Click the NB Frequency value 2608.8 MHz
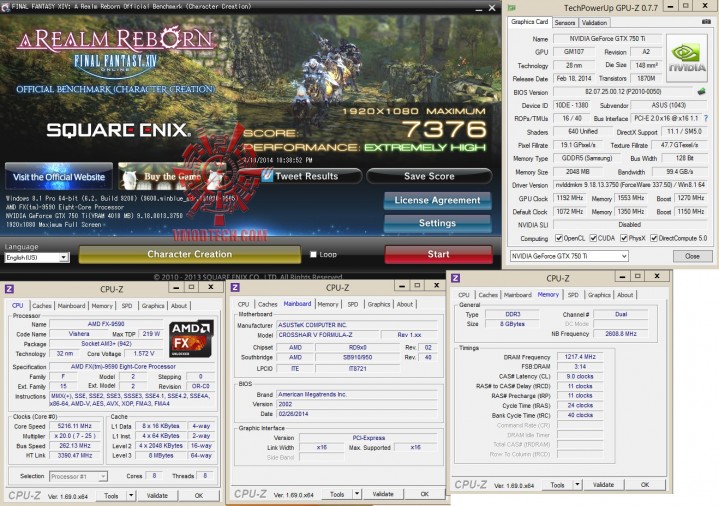719x506 pixels. (620, 334)
